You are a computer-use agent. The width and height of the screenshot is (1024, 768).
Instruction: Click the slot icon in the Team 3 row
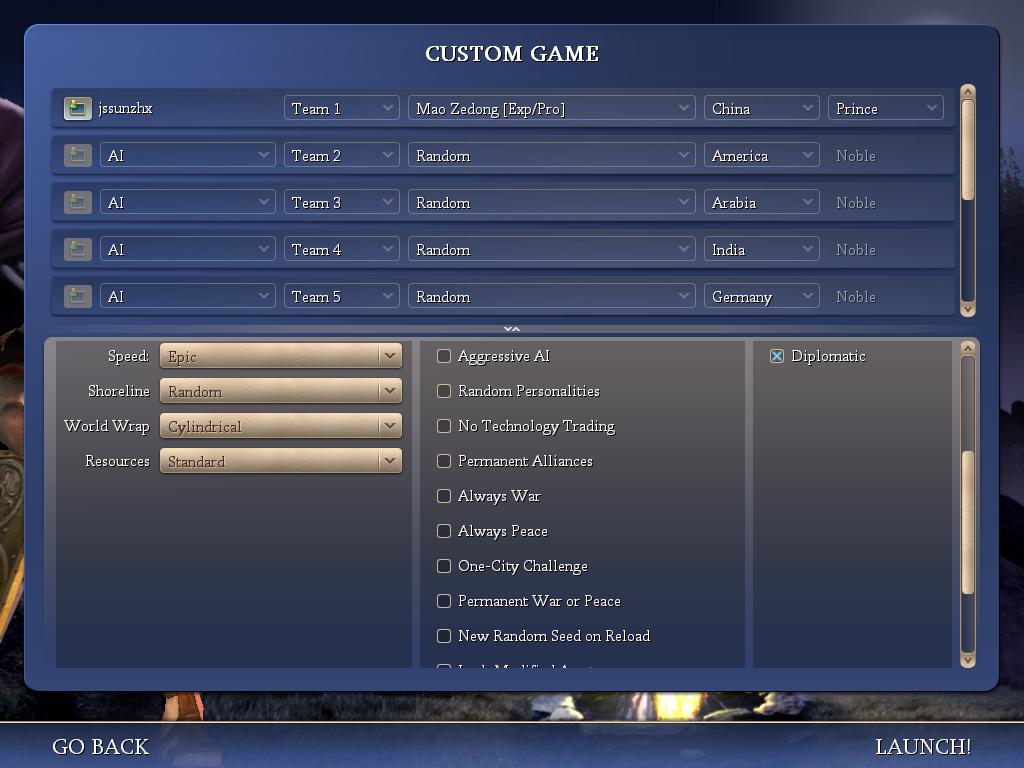[78, 202]
